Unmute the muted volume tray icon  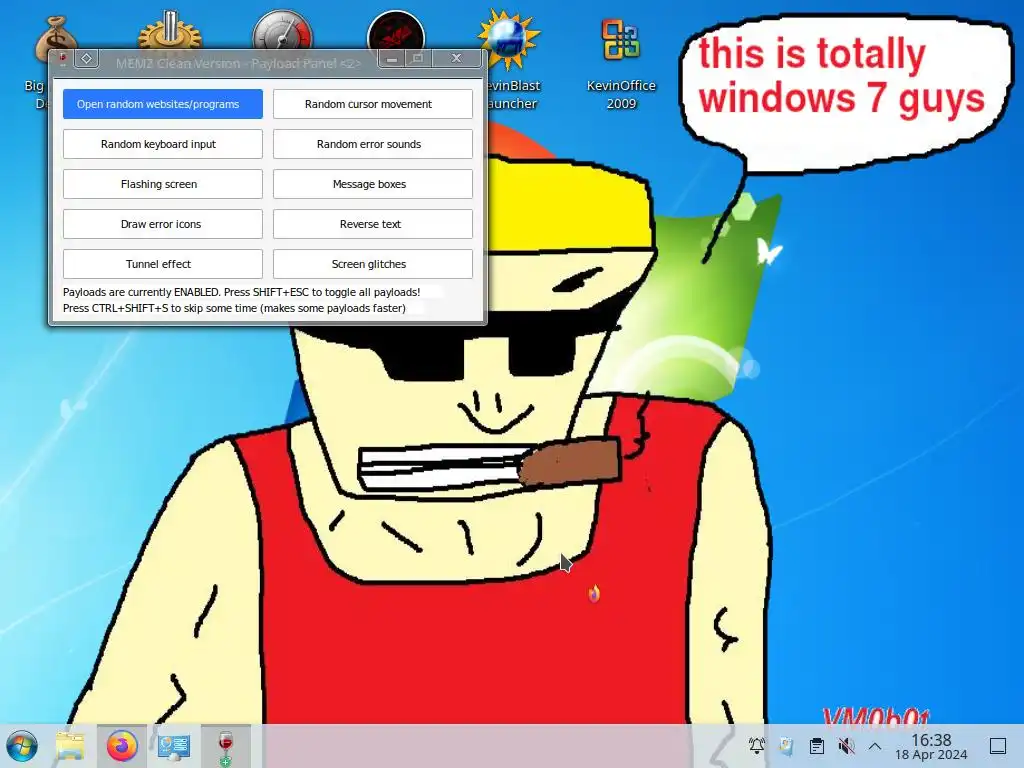point(846,746)
